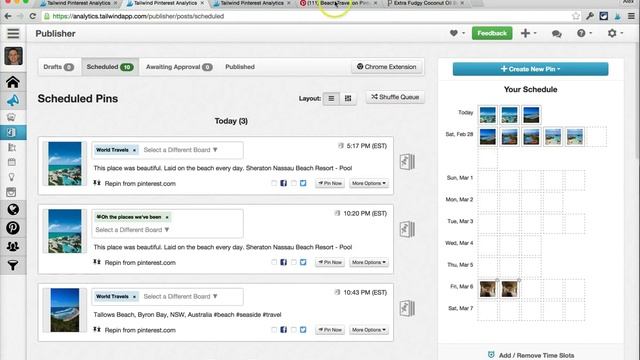The width and height of the screenshot is (640, 360).
Task: Remove the 'places we've been' board tag
Action: coord(167,217)
